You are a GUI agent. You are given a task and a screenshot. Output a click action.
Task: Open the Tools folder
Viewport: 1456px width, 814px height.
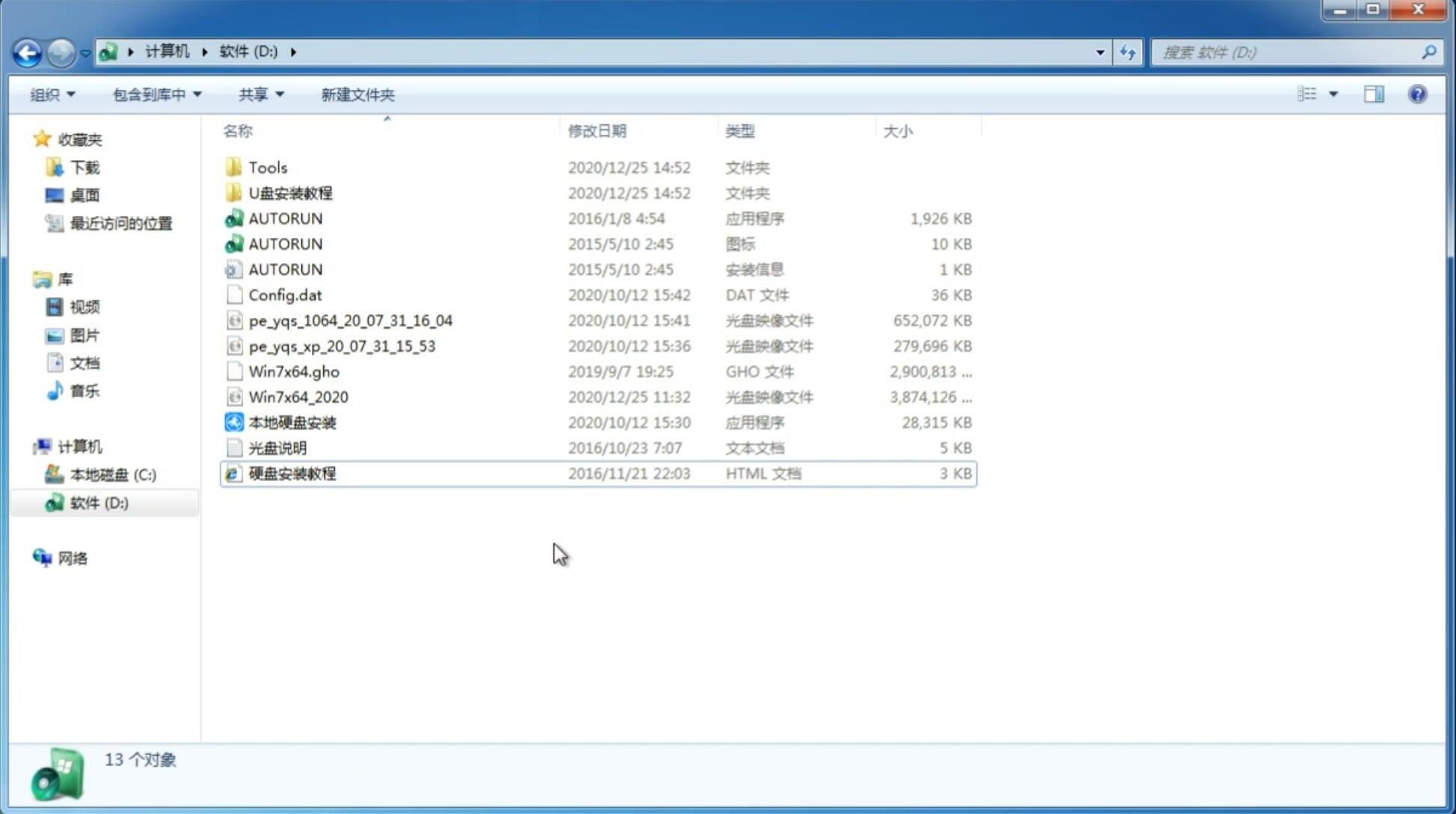click(267, 167)
